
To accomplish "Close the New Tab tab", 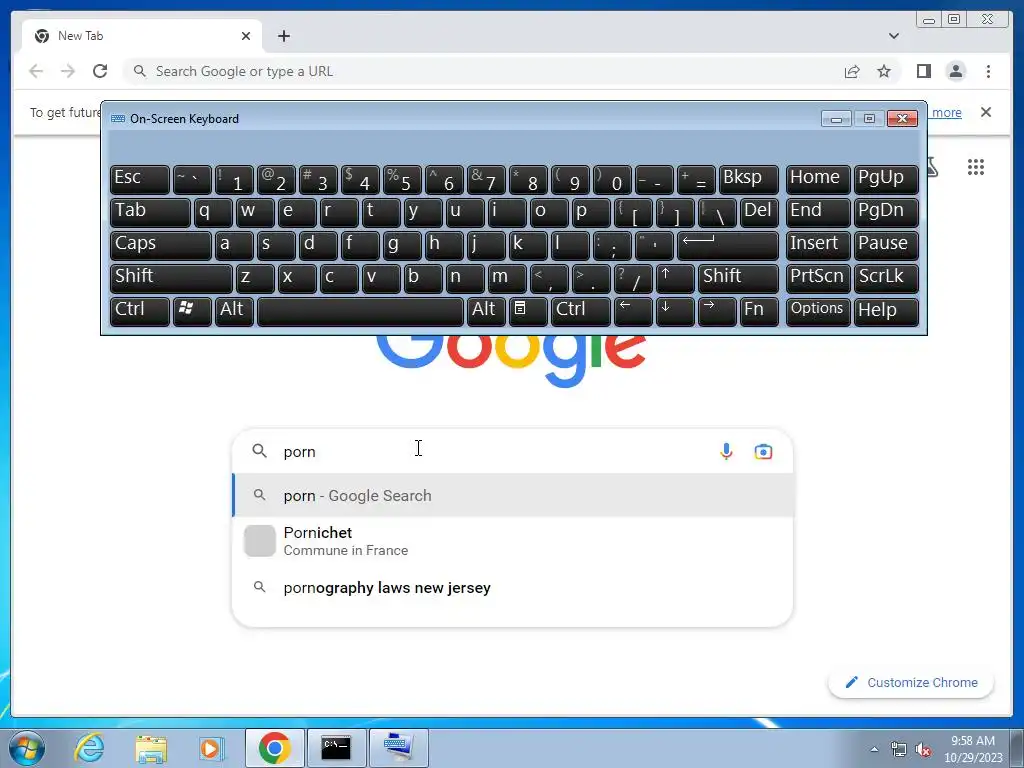I will 246,36.
